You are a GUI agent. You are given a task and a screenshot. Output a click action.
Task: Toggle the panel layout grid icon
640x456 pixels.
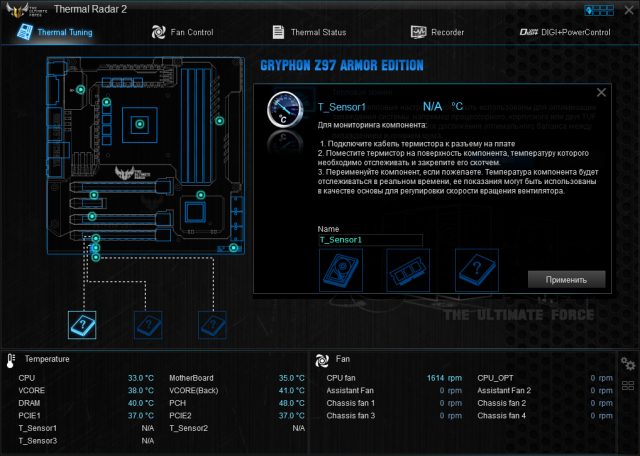[628, 385]
